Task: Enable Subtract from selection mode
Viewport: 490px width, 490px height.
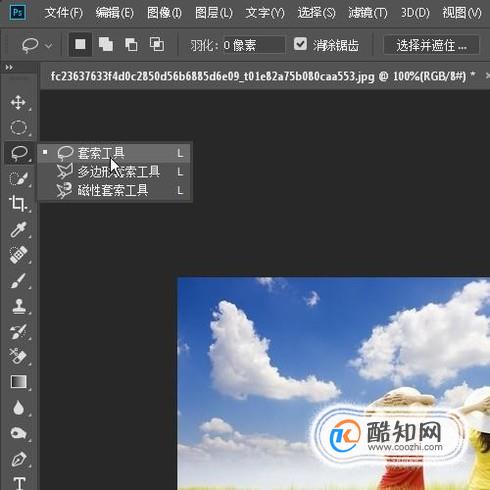Action: (x=131, y=44)
